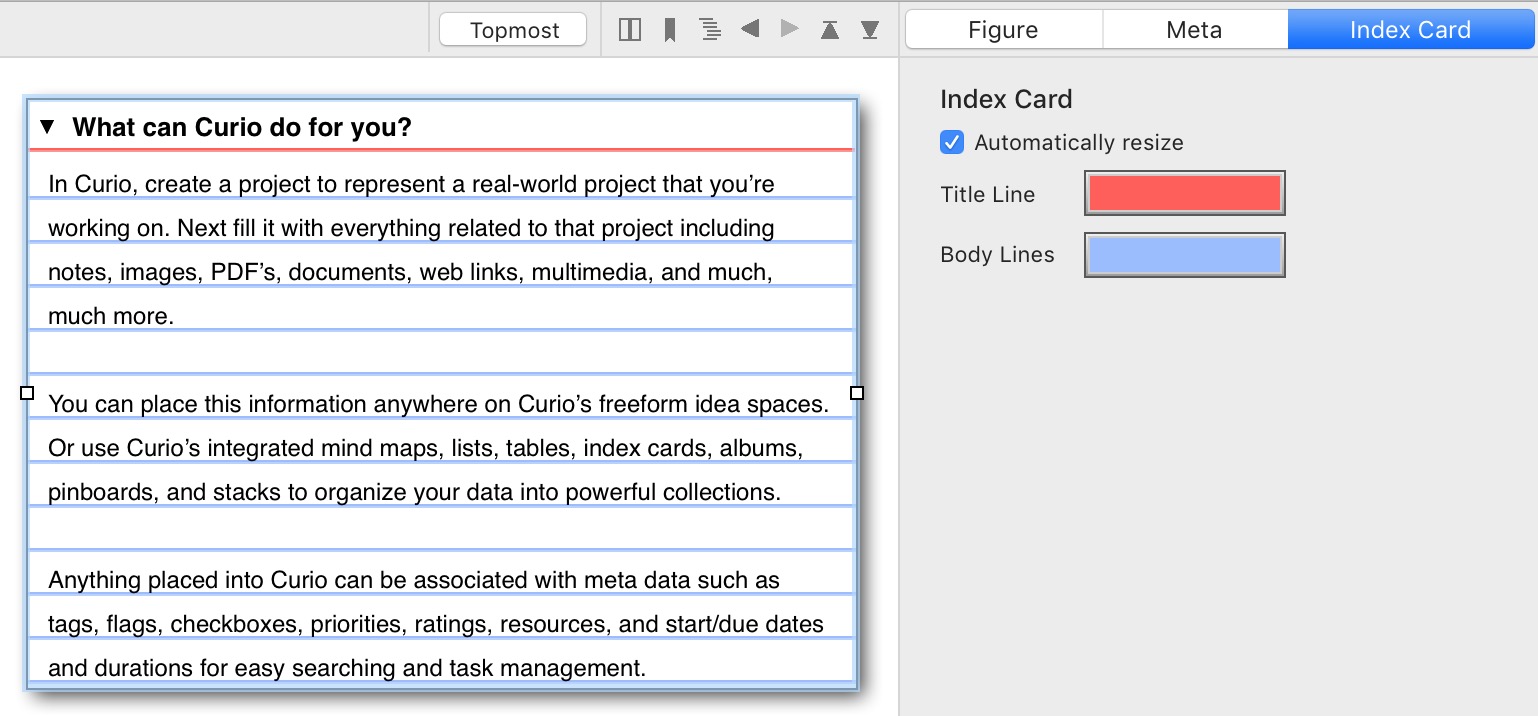The width and height of the screenshot is (1538, 716).
Task: Click the line starting "pinboards, and stacks"
Action: pos(414,492)
